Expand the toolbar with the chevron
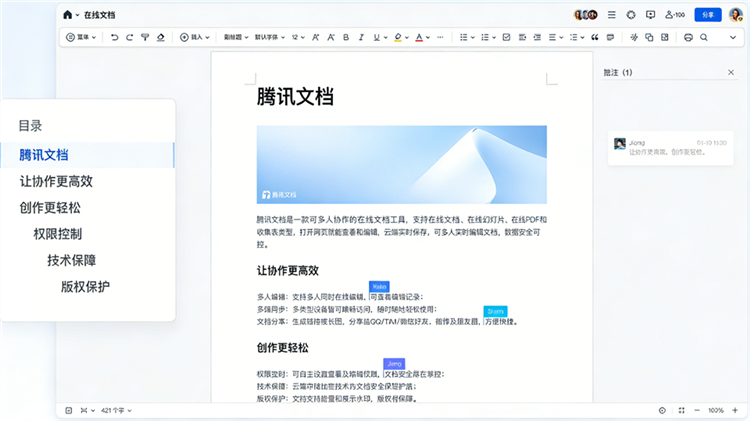 [733, 37]
